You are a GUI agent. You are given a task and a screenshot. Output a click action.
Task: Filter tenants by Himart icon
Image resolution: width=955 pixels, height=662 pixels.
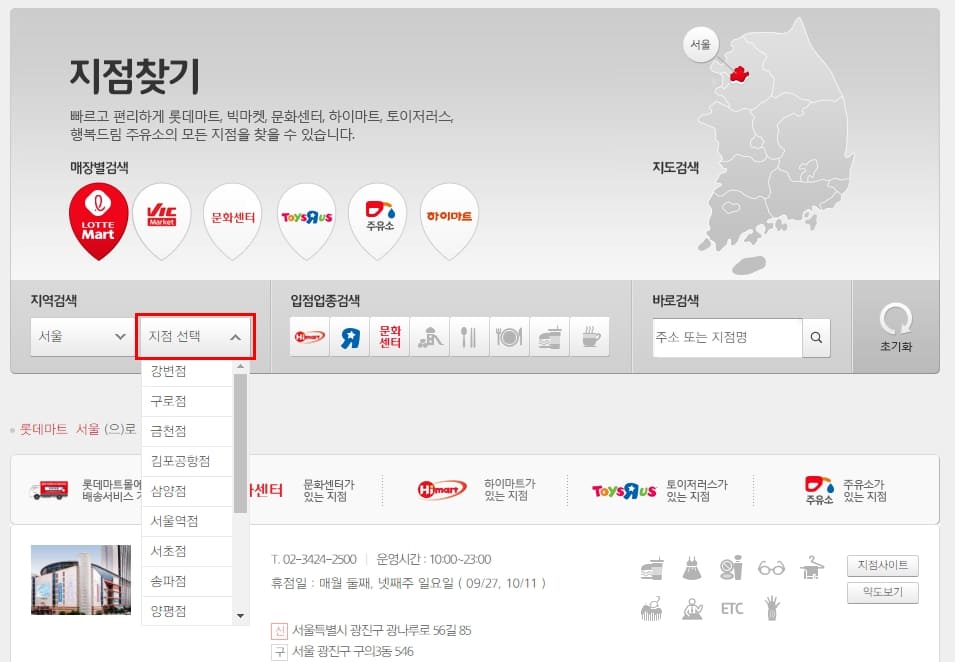(x=309, y=336)
